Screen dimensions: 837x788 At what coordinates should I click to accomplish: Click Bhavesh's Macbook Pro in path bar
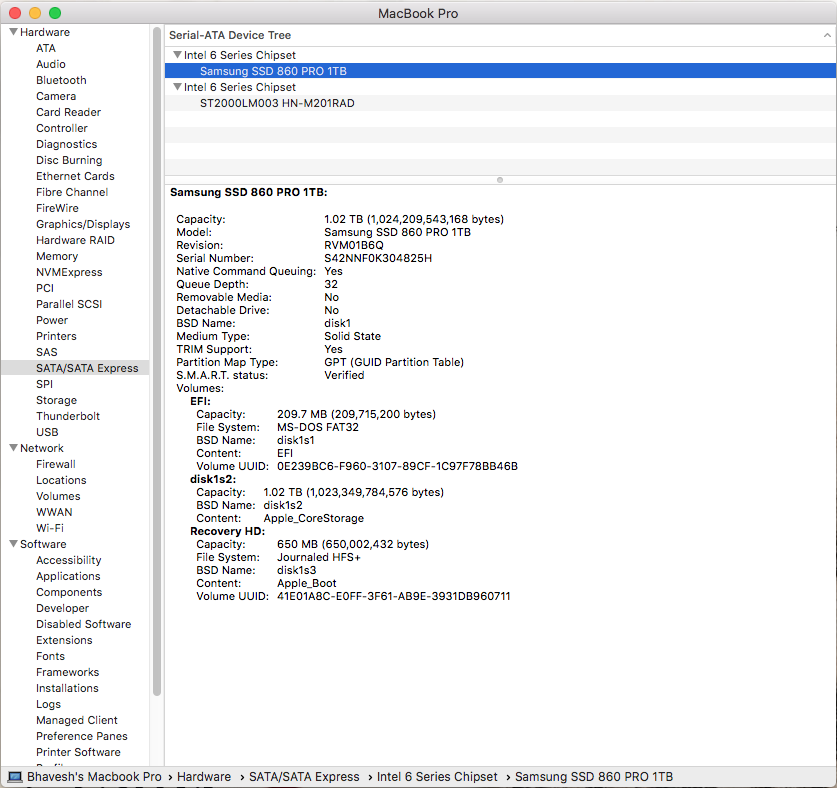(94, 777)
